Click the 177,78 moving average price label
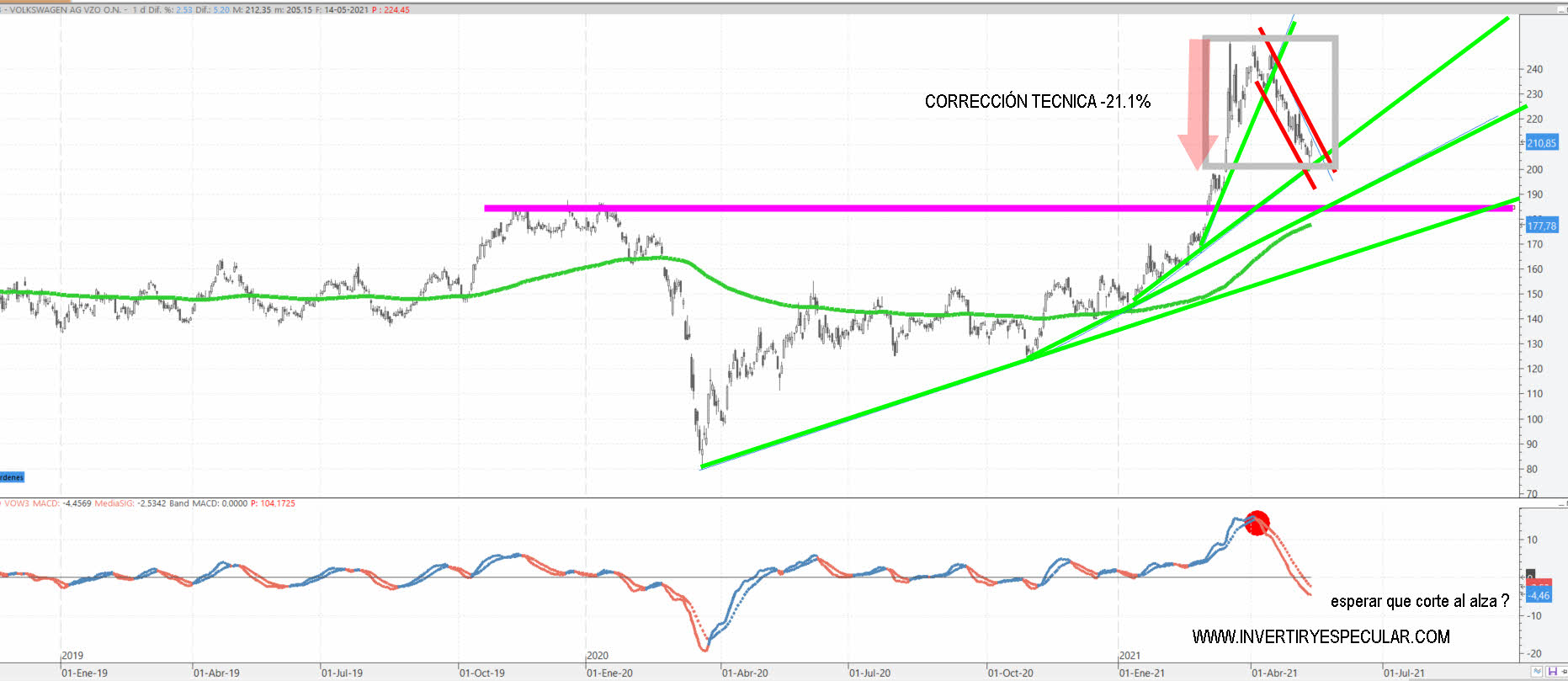1568x681 pixels. pyautogui.click(x=1541, y=226)
